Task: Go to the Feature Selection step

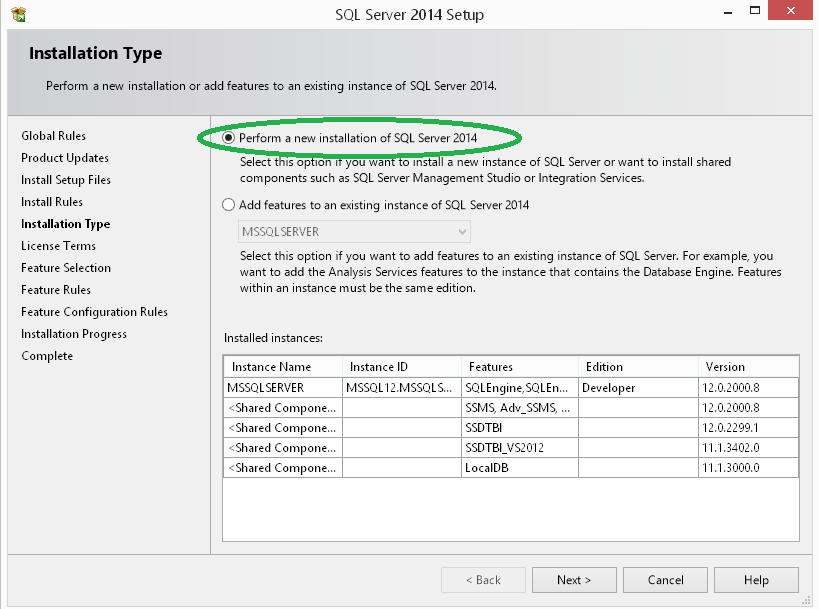Action: click(67, 267)
